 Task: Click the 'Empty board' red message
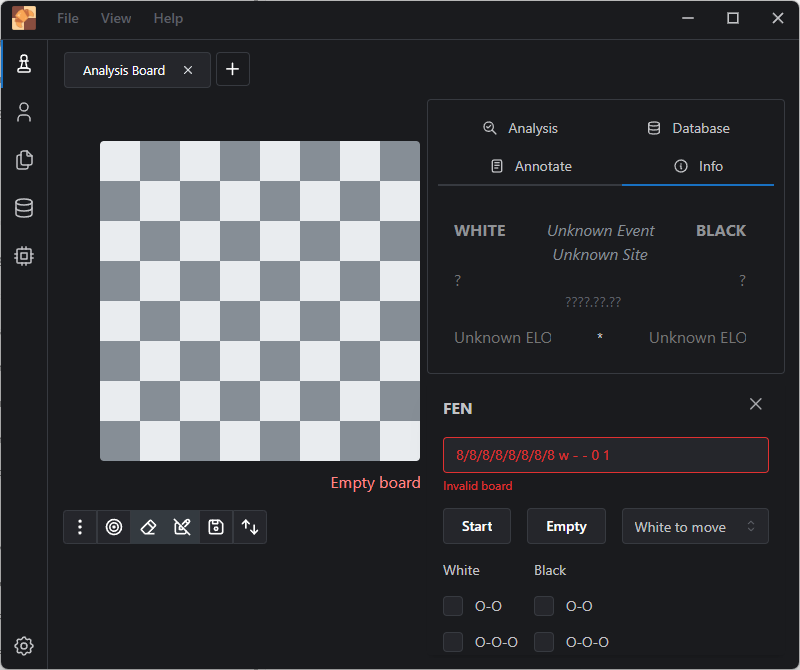coord(376,483)
